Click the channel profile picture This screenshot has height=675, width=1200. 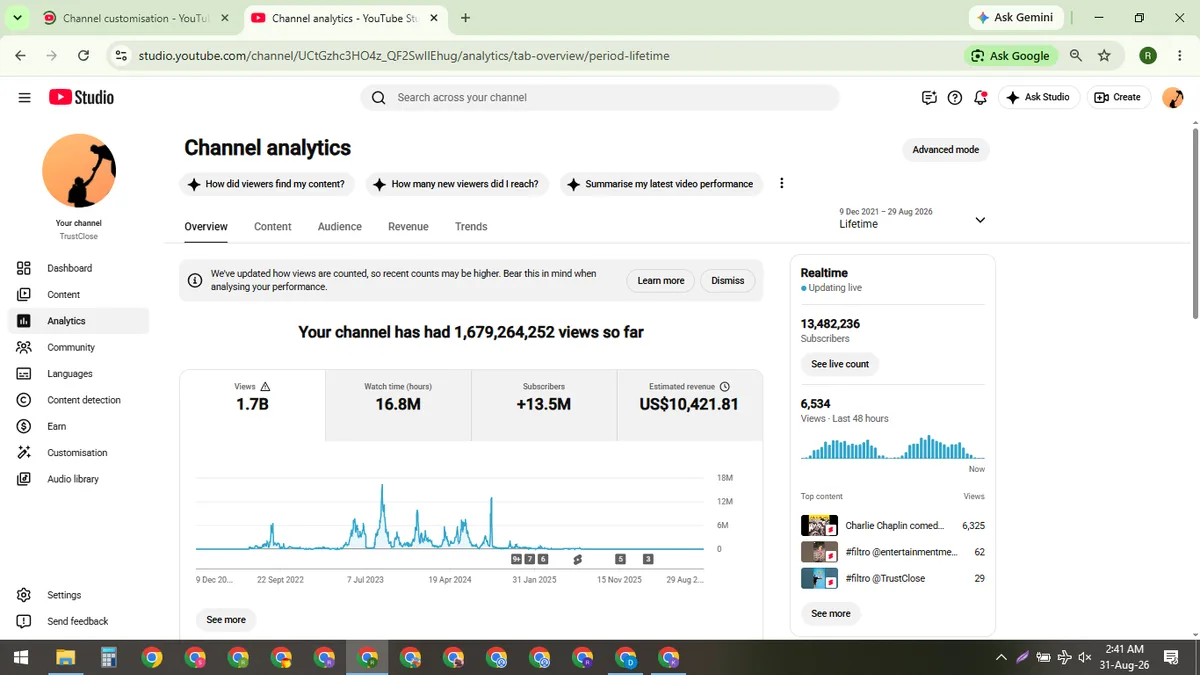[79, 171]
